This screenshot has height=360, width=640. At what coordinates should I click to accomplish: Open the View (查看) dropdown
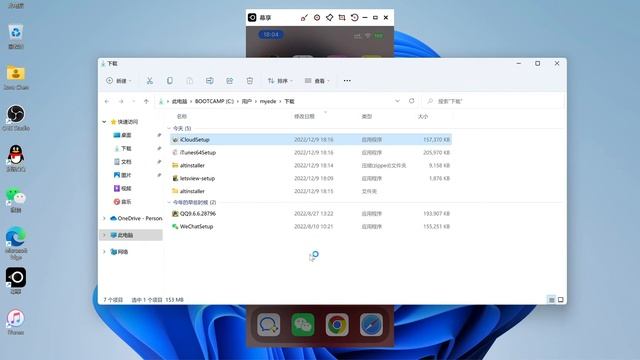pyautogui.click(x=317, y=81)
